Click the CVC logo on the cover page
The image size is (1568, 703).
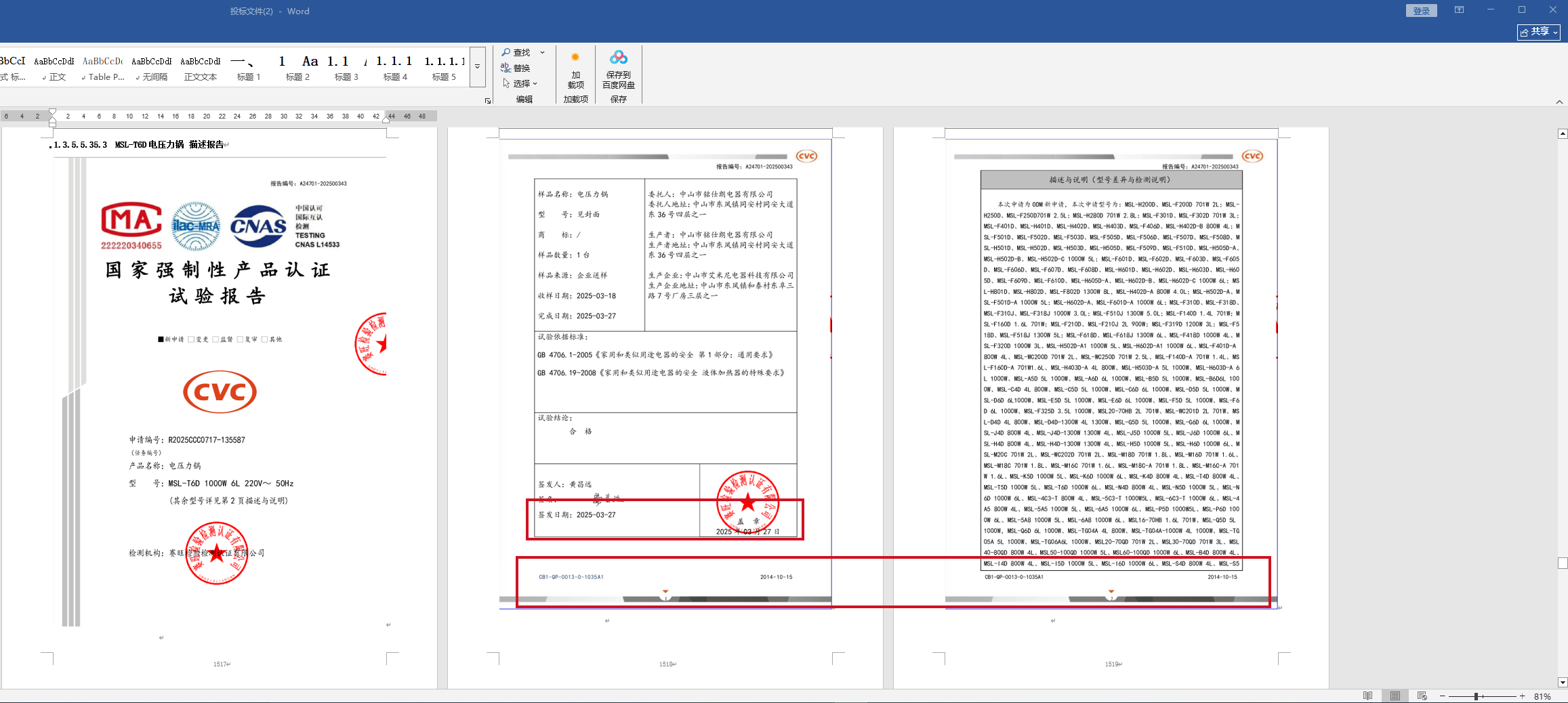220,391
